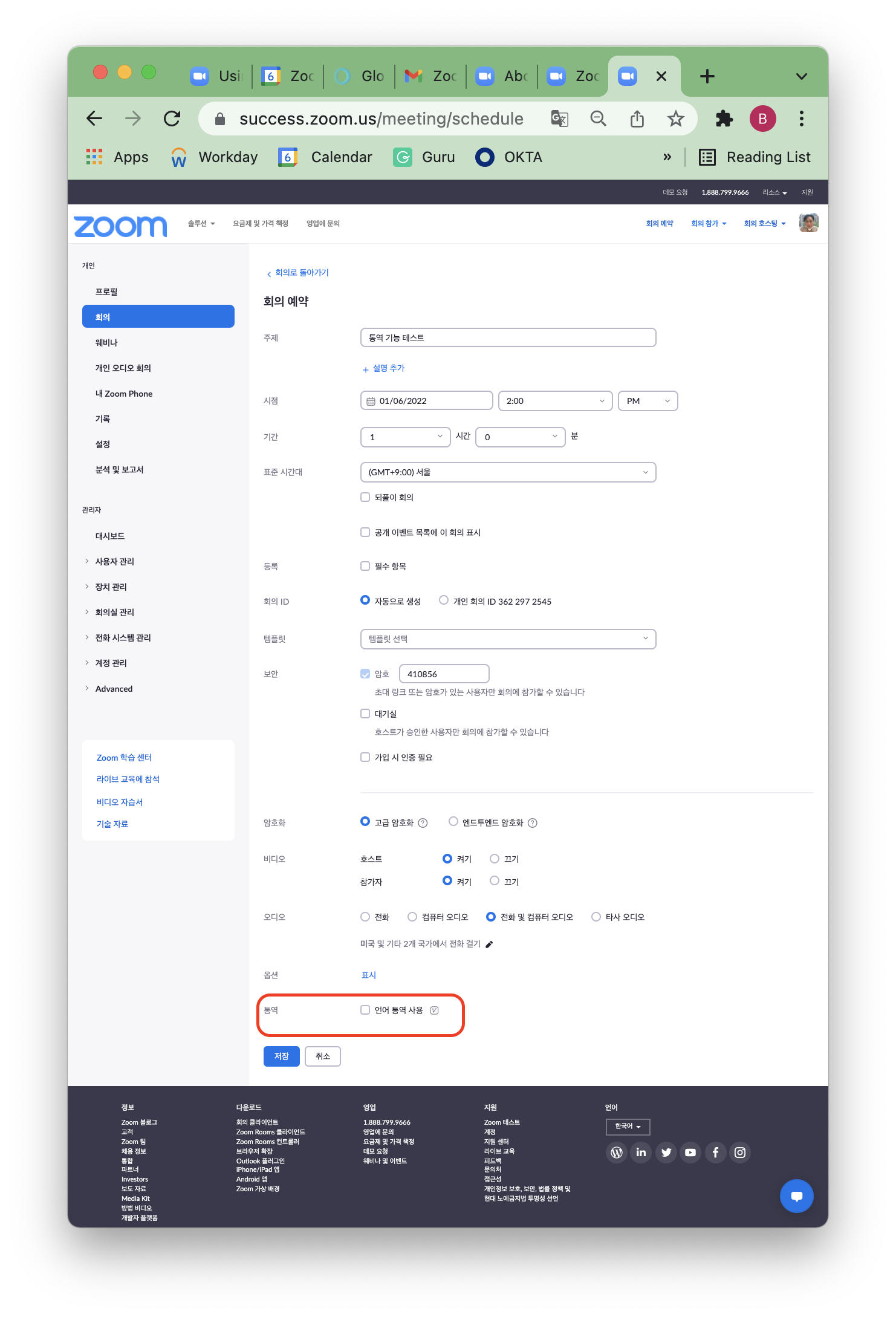The width and height of the screenshot is (896, 1317).
Task: Open the user profile picture menu
Action: coord(809,223)
